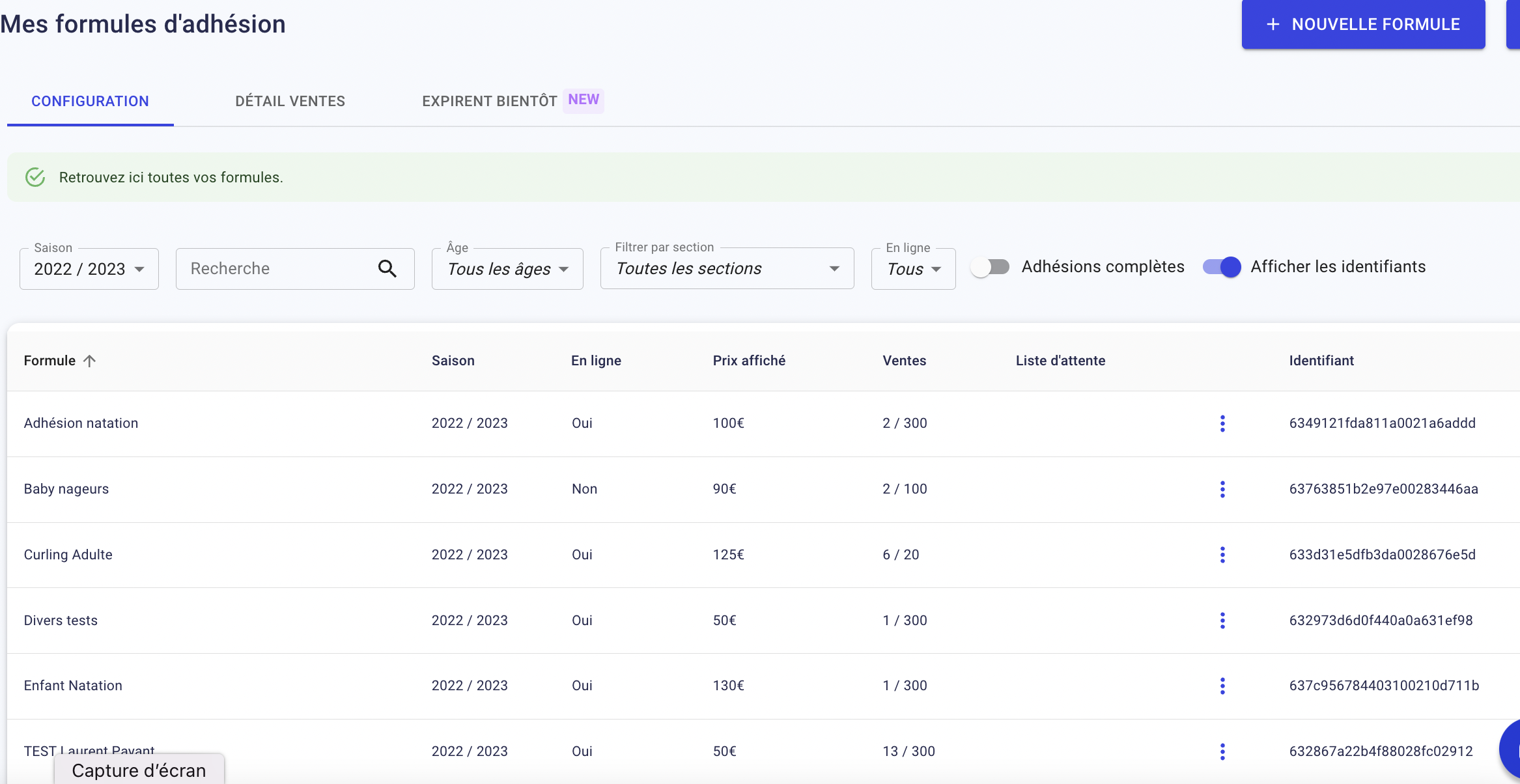Switch to the Détail ventes tab

tap(290, 101)
